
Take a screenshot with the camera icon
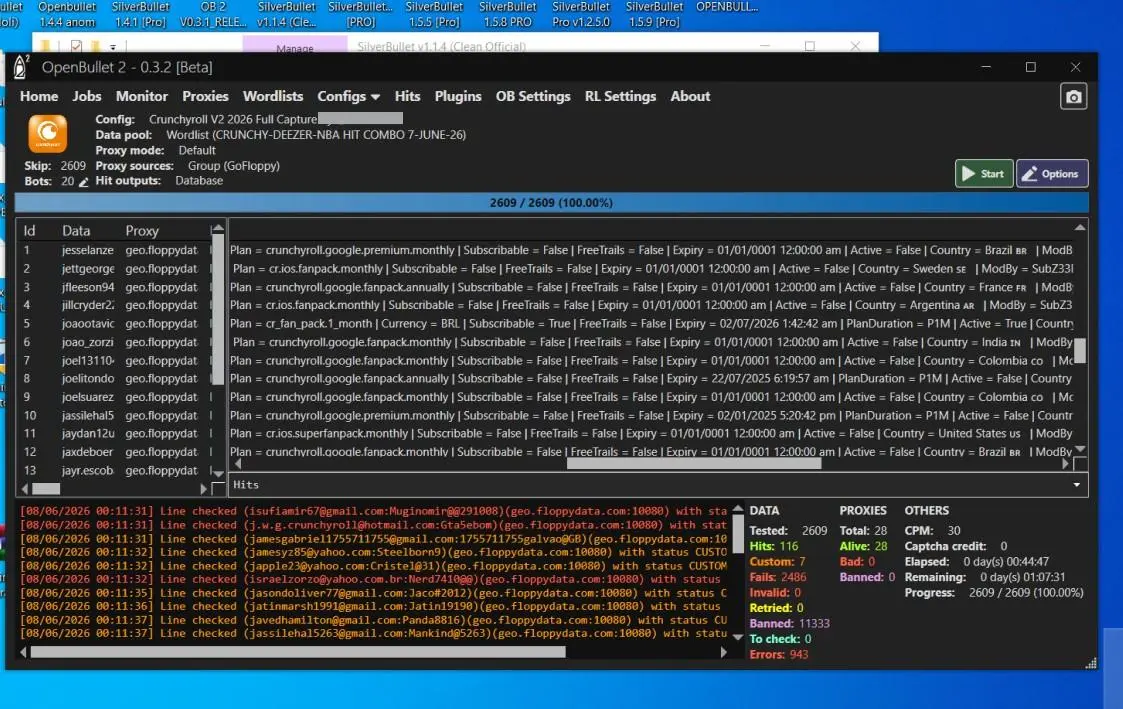[x=1073, y=97]
